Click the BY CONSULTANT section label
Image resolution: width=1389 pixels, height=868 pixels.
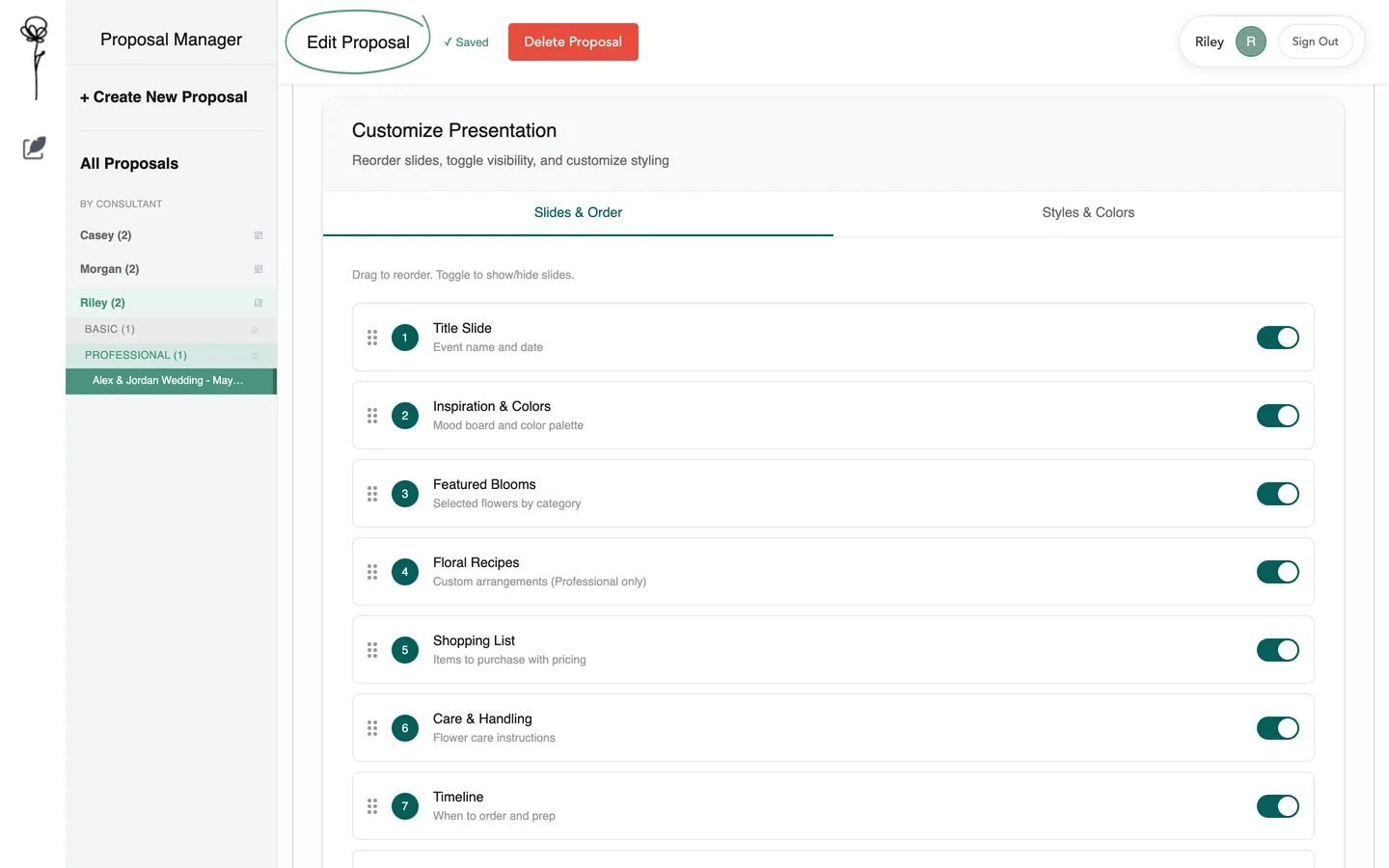[x=121, y=204]
